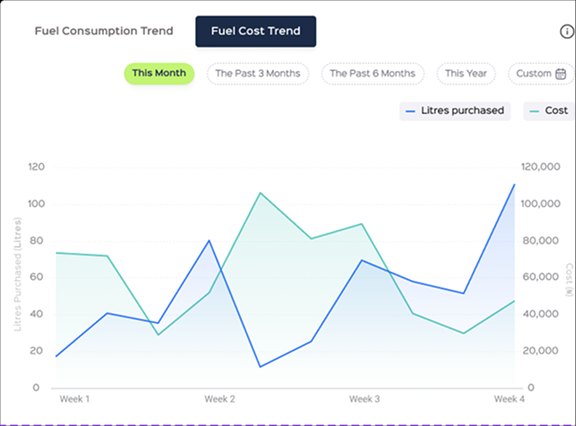Click the calendar icon in Custom filter

point(561,74)
